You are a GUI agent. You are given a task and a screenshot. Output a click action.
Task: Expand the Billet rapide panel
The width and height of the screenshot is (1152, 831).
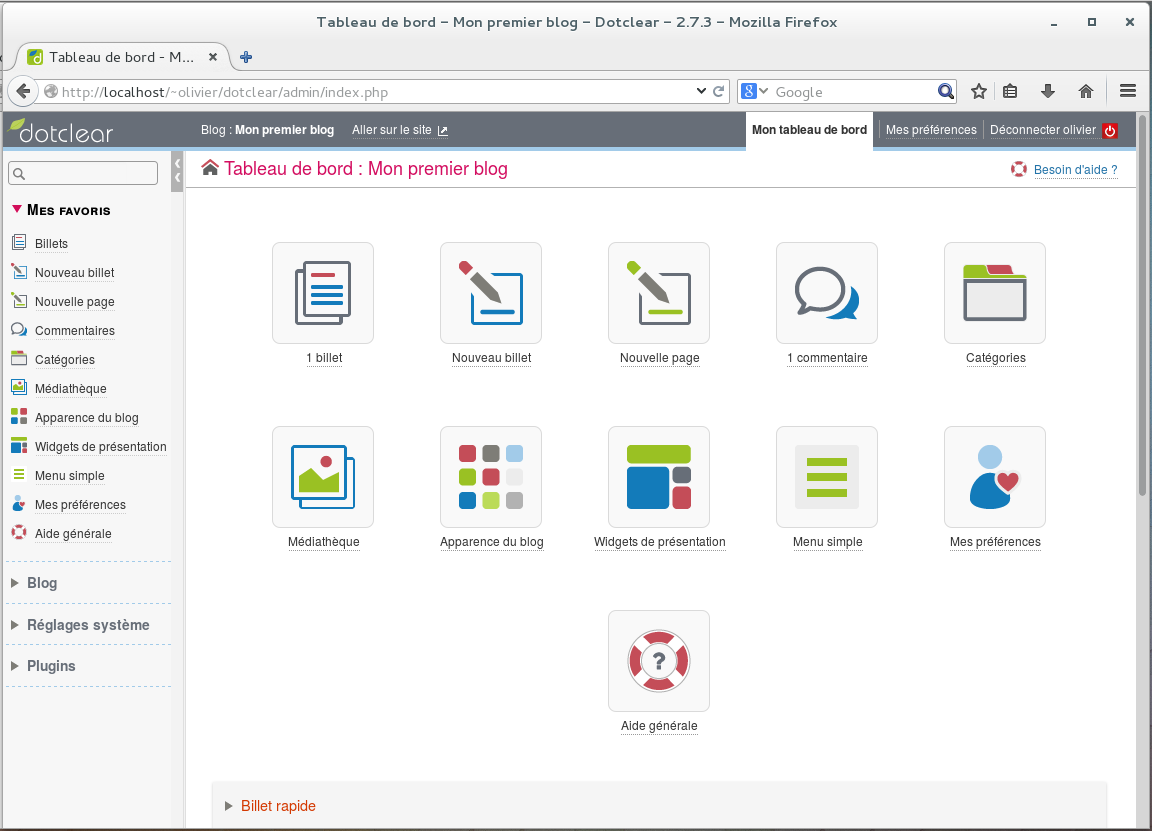tap(278, 806)
